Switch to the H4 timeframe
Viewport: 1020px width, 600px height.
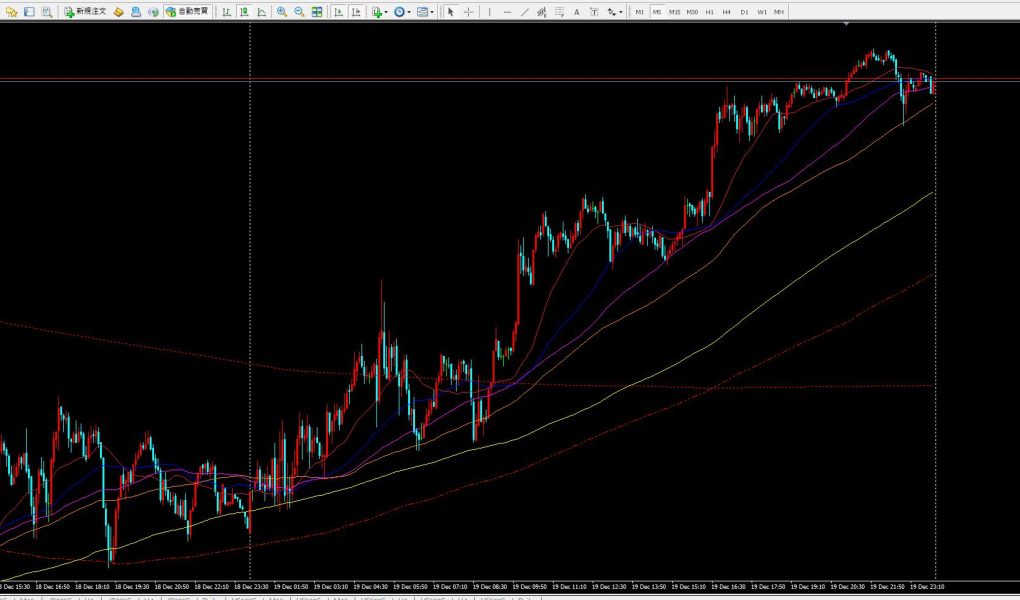[x=726, y=12]
